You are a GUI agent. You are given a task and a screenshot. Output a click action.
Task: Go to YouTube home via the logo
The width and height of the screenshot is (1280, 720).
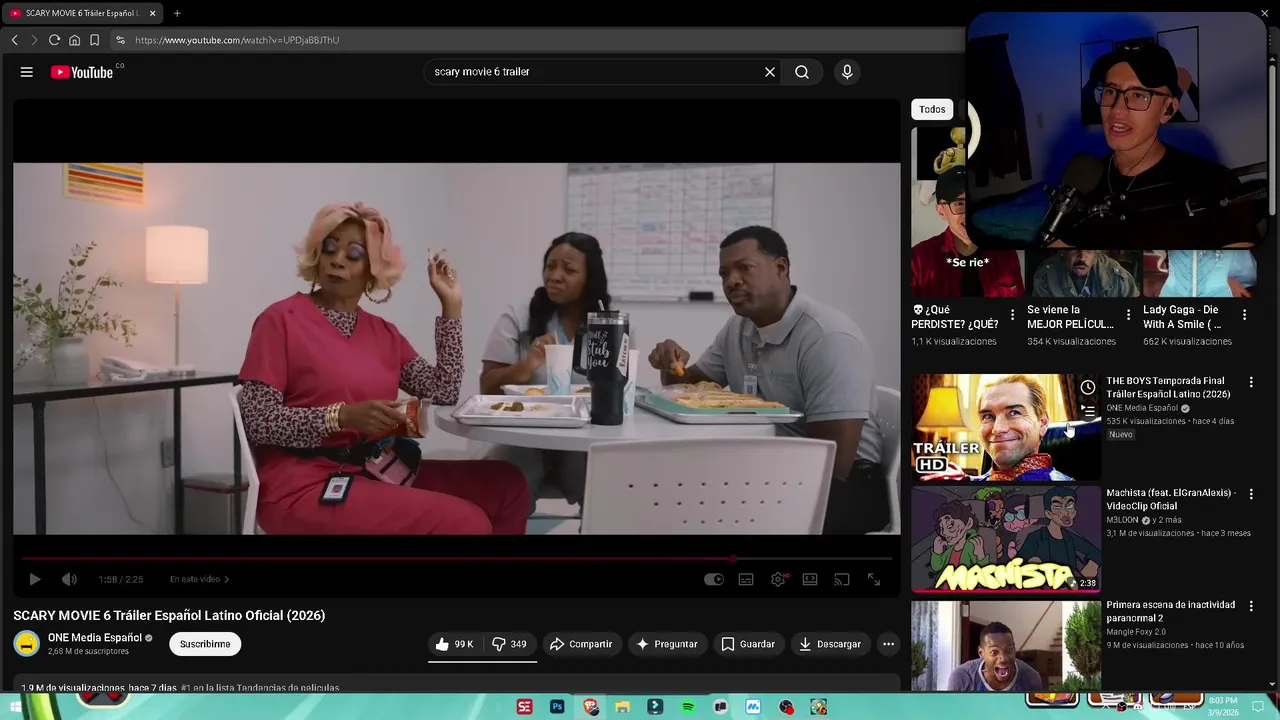coord(82,72)
